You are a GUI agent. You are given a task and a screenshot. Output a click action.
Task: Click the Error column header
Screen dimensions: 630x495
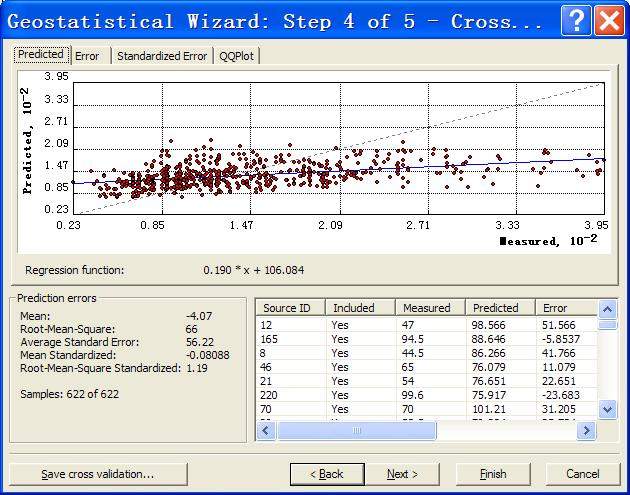[x=567, y=308]
